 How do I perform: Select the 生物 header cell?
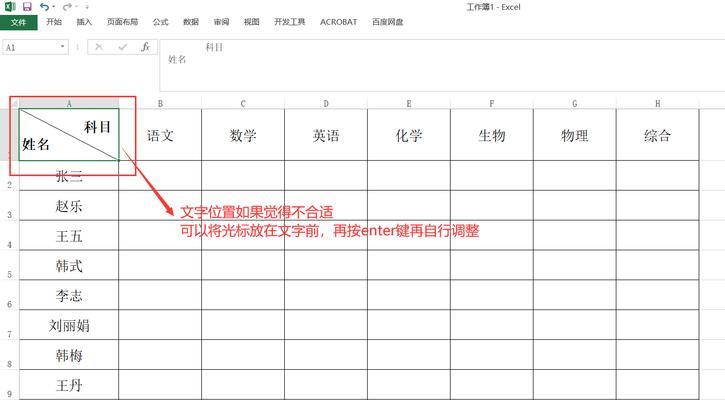pos(492,135)
